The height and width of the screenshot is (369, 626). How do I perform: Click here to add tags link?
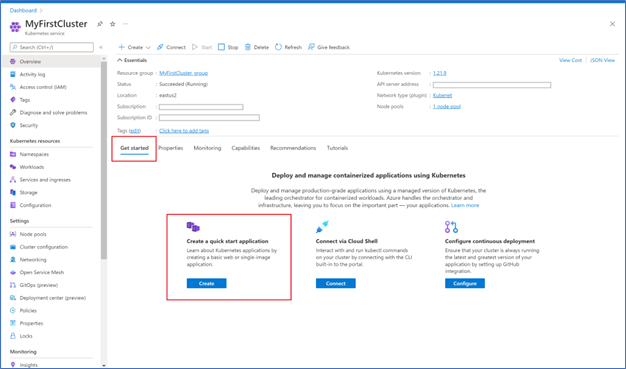click(x=184, y=131)
